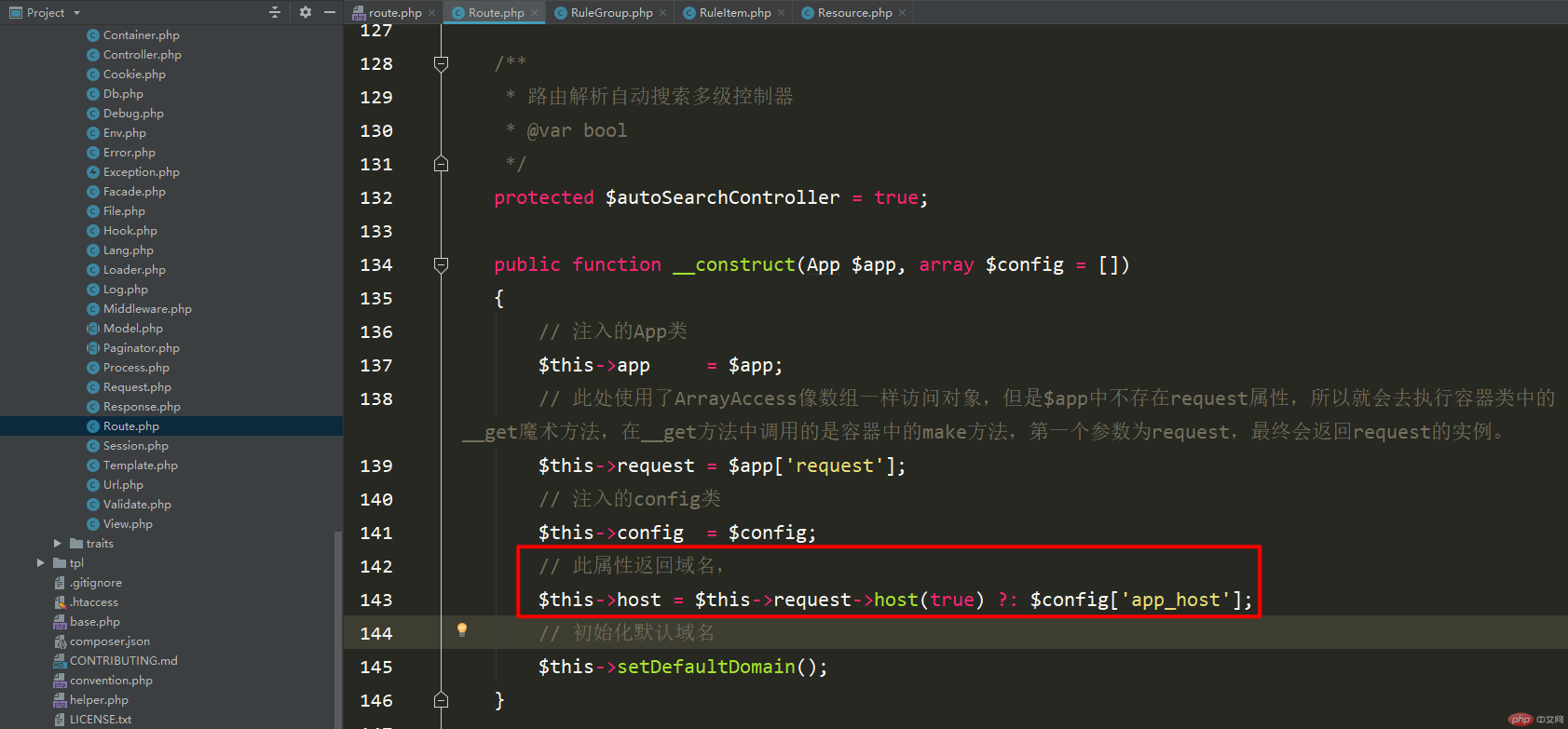Click the intention lightbulb at line 144
This screenshot has width=1568, height=729.
pos(461,630)
